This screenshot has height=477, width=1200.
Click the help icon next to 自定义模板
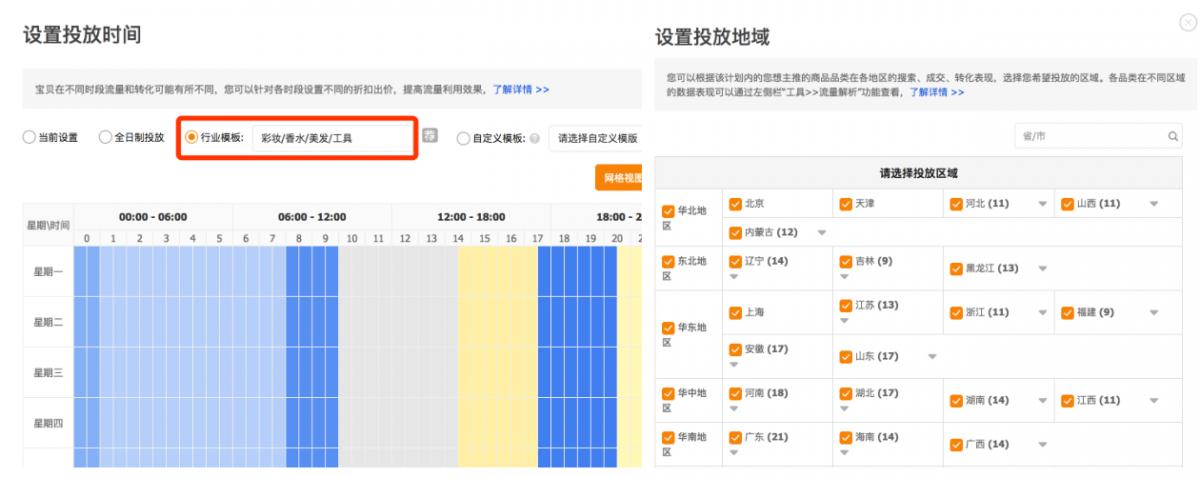[x=535, y=139]
